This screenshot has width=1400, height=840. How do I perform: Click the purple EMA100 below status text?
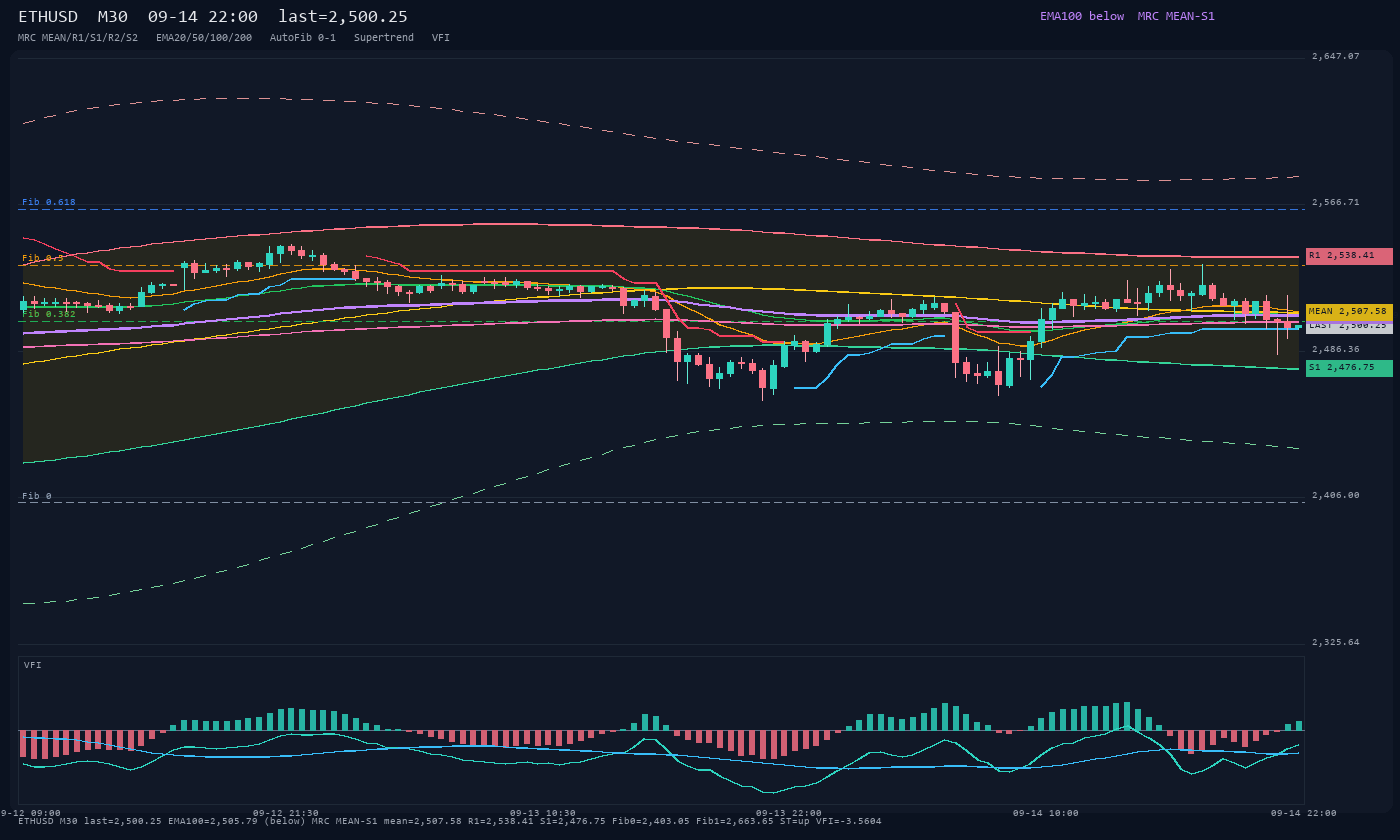[1082, 16]
